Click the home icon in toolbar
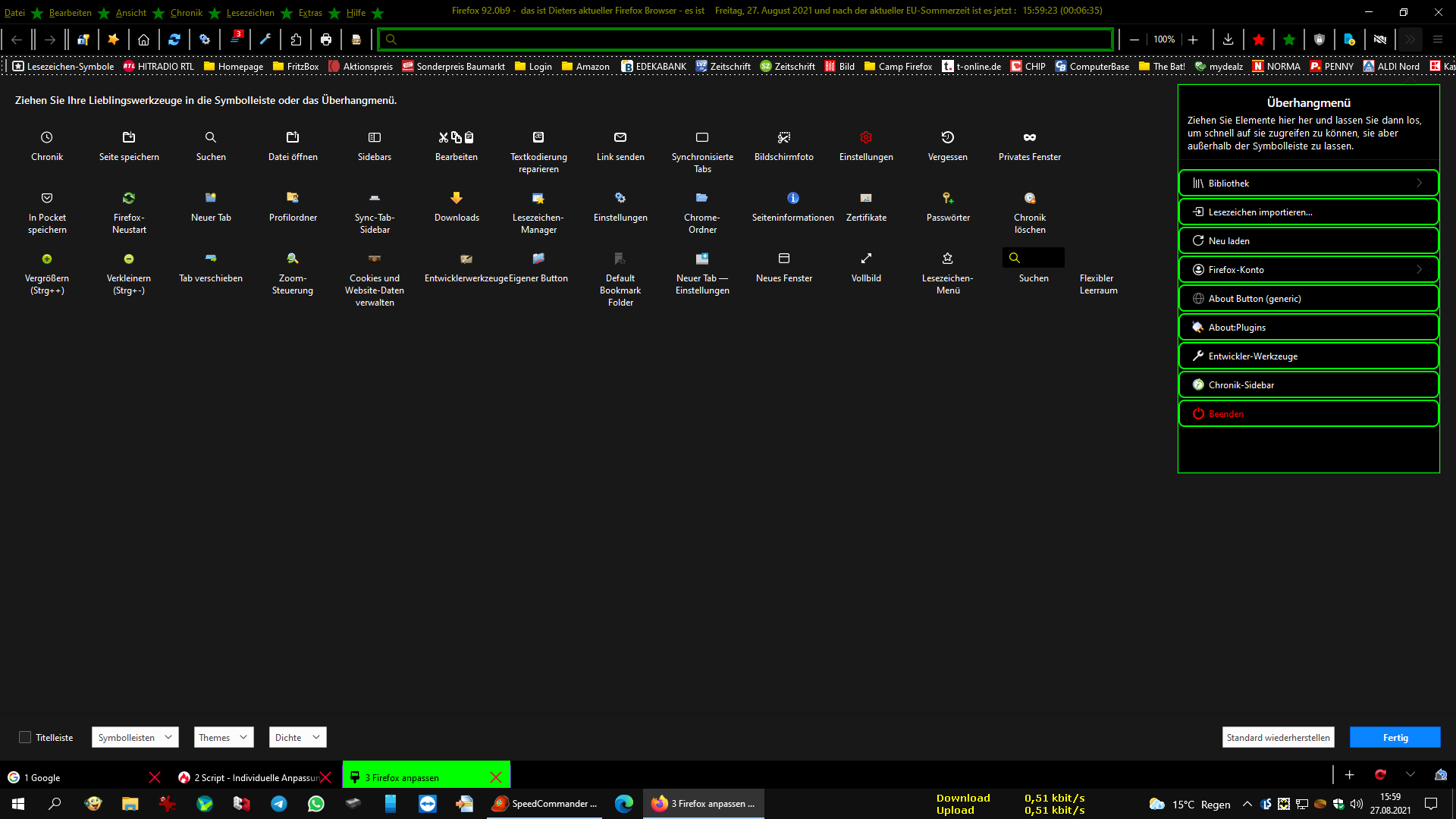This screenshot has height=819, width=1456. pyautogui.click(x=143, y=39)
